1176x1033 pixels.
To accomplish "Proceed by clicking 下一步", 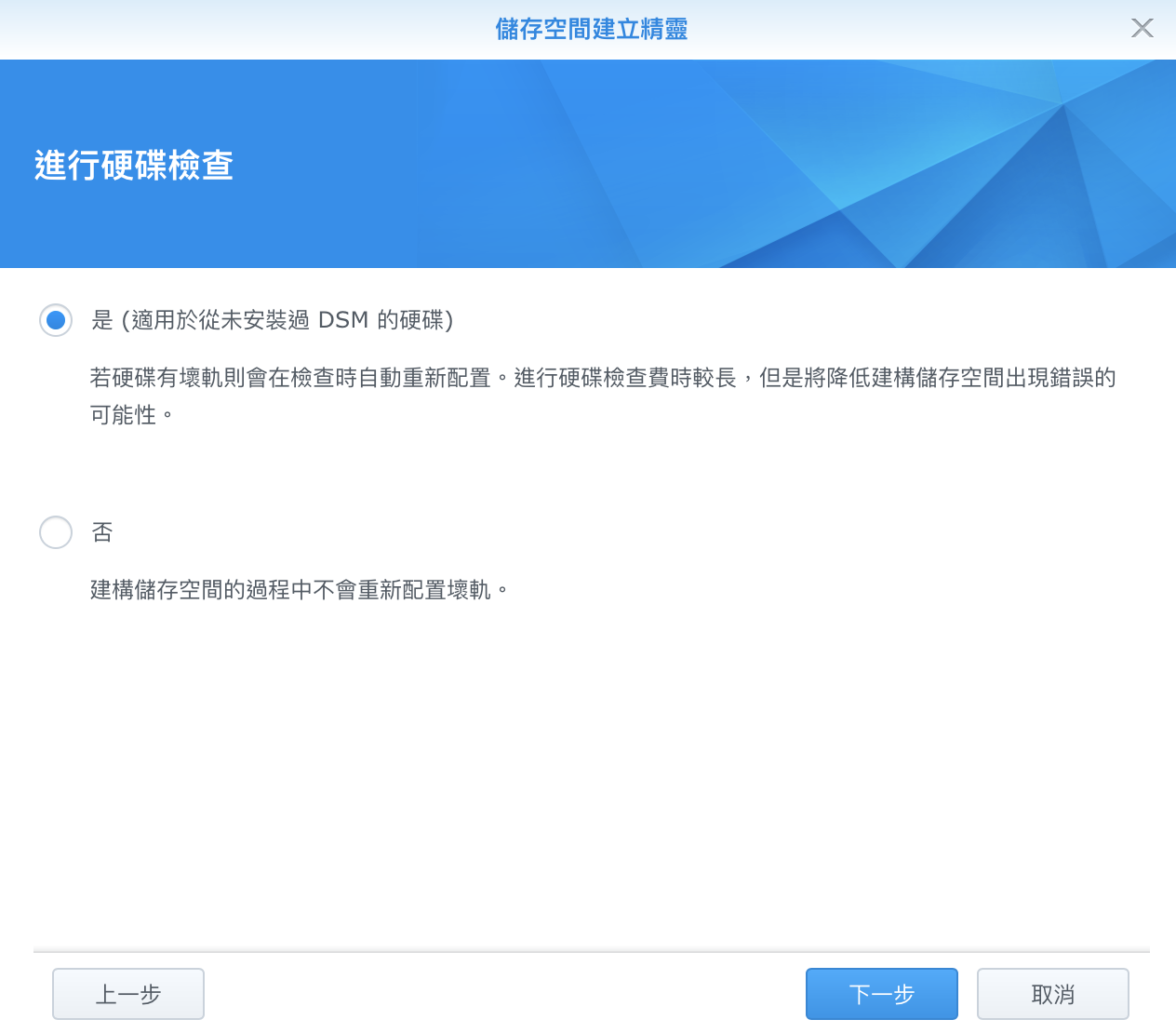I will coord(881,994).
